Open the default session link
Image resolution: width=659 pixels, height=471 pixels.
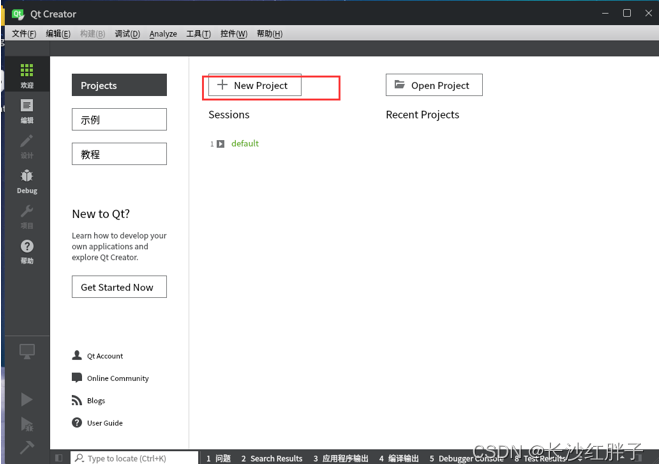pyautogui.click(x=245, y=144)
